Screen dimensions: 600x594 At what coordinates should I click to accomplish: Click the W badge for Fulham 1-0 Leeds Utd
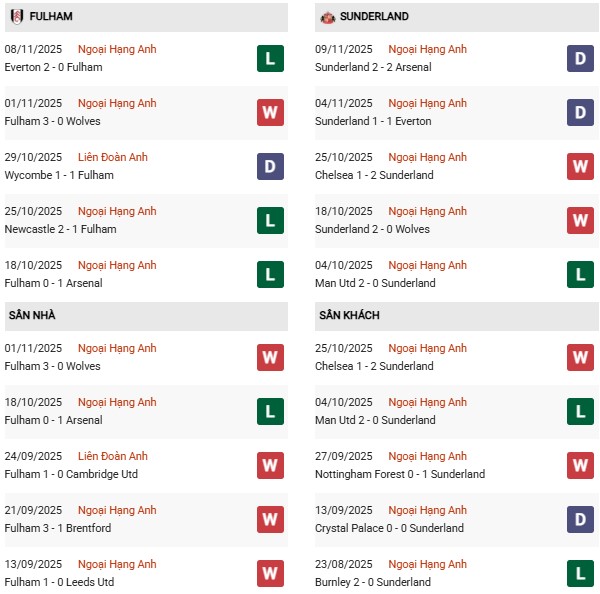tap(270, 574)
